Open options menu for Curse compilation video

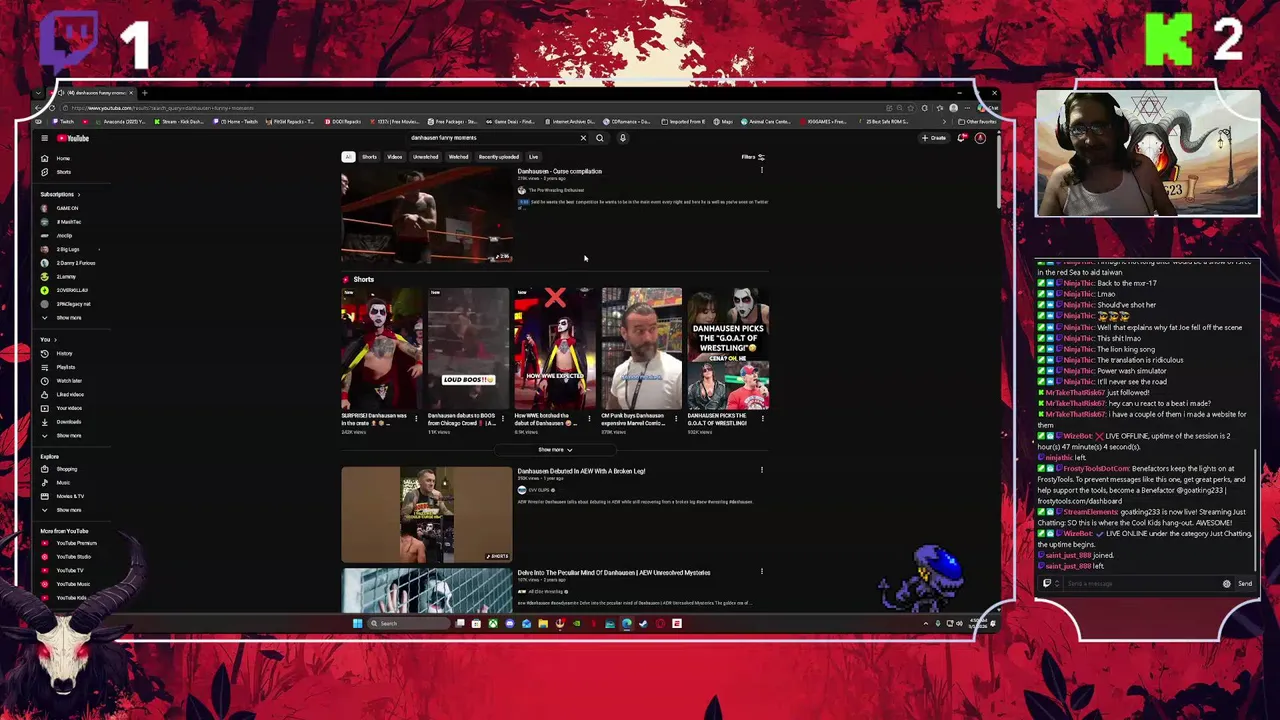(x=762, y=171)
